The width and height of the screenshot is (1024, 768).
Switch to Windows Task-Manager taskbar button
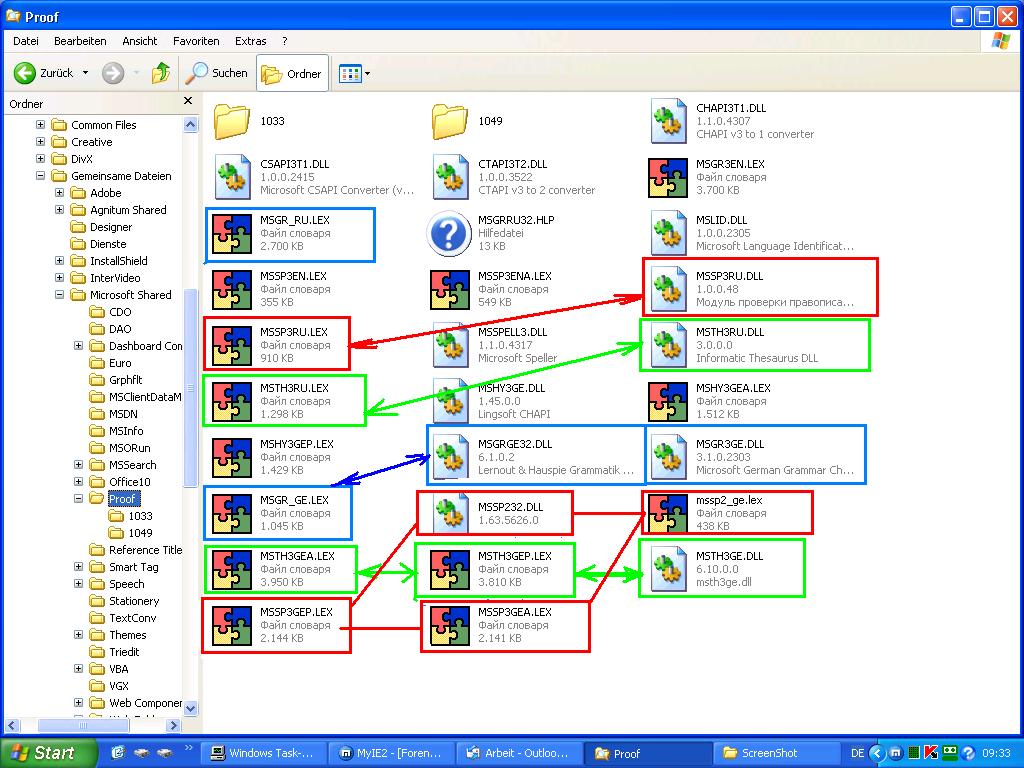click(263, 753)
